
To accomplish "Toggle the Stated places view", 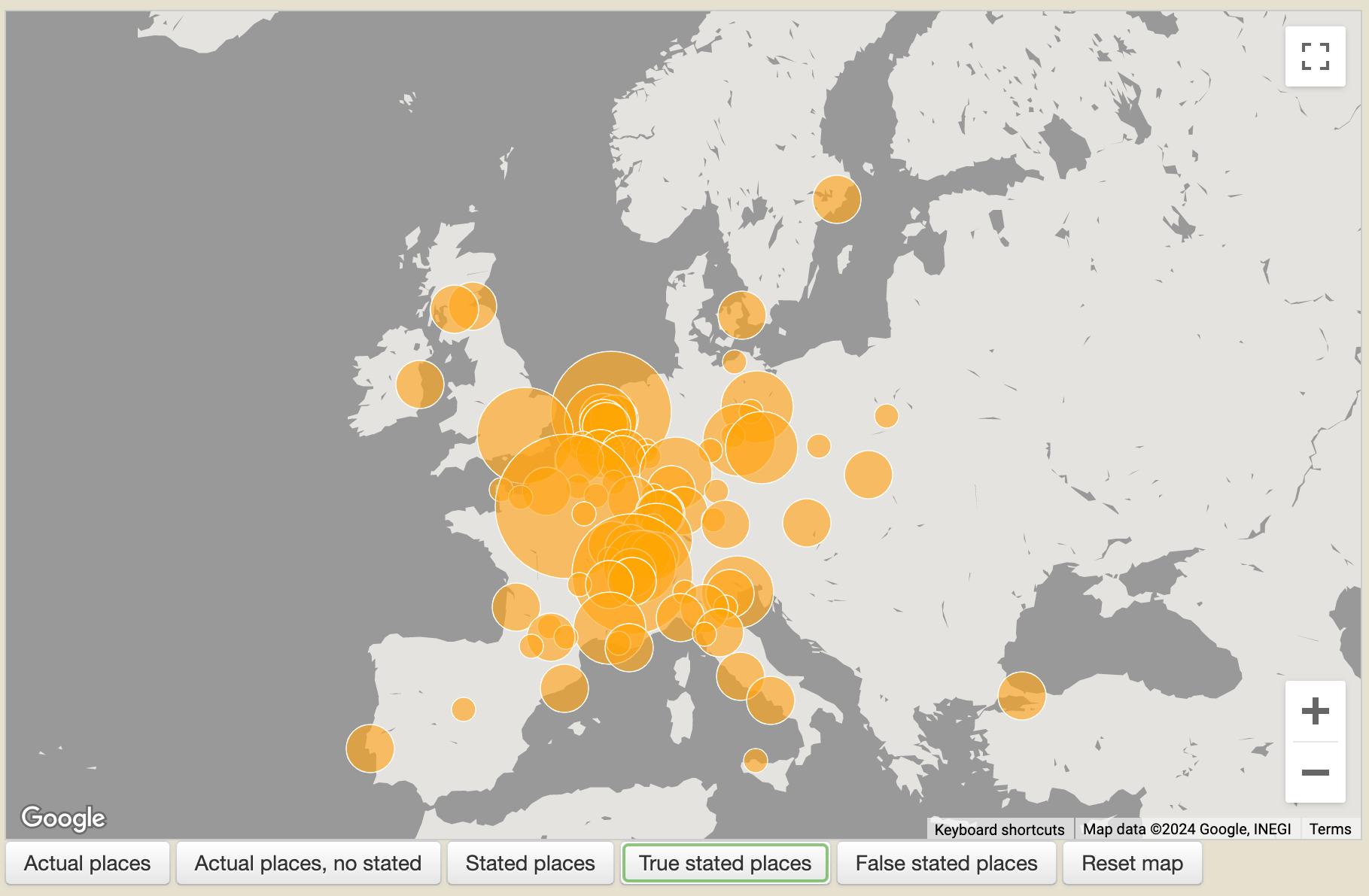I will click(529, 864).
